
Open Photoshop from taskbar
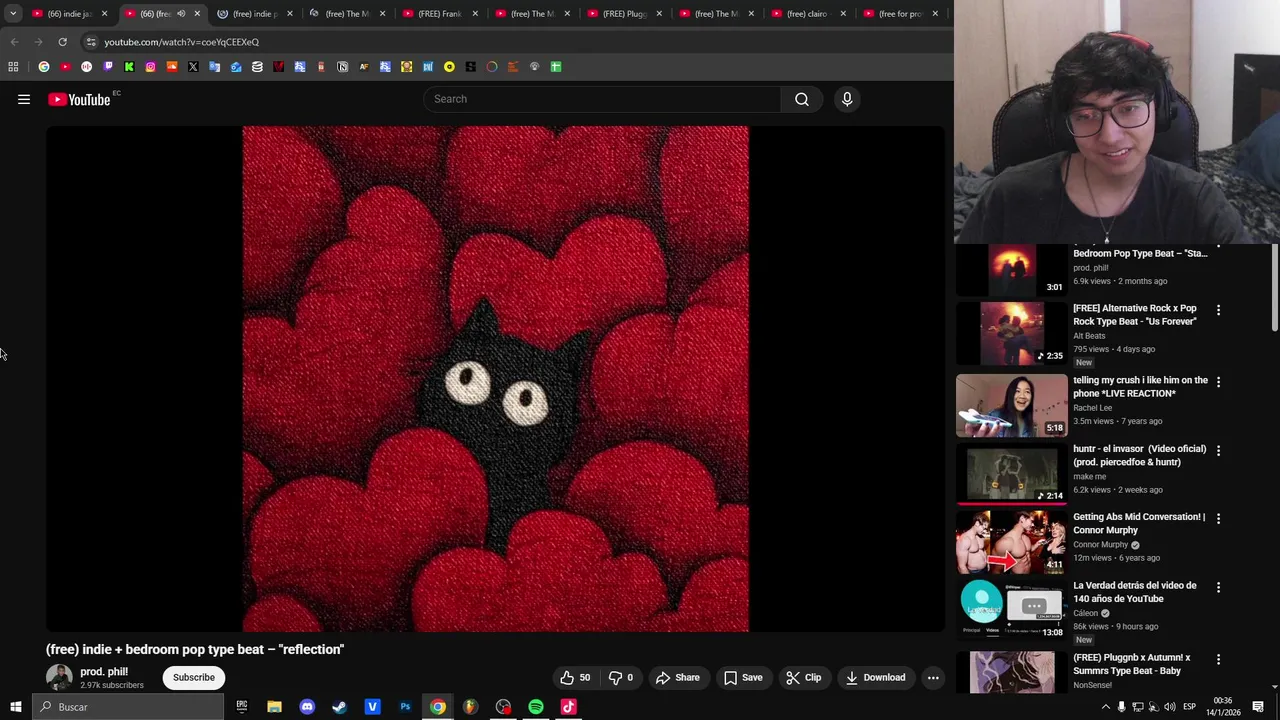405,707
